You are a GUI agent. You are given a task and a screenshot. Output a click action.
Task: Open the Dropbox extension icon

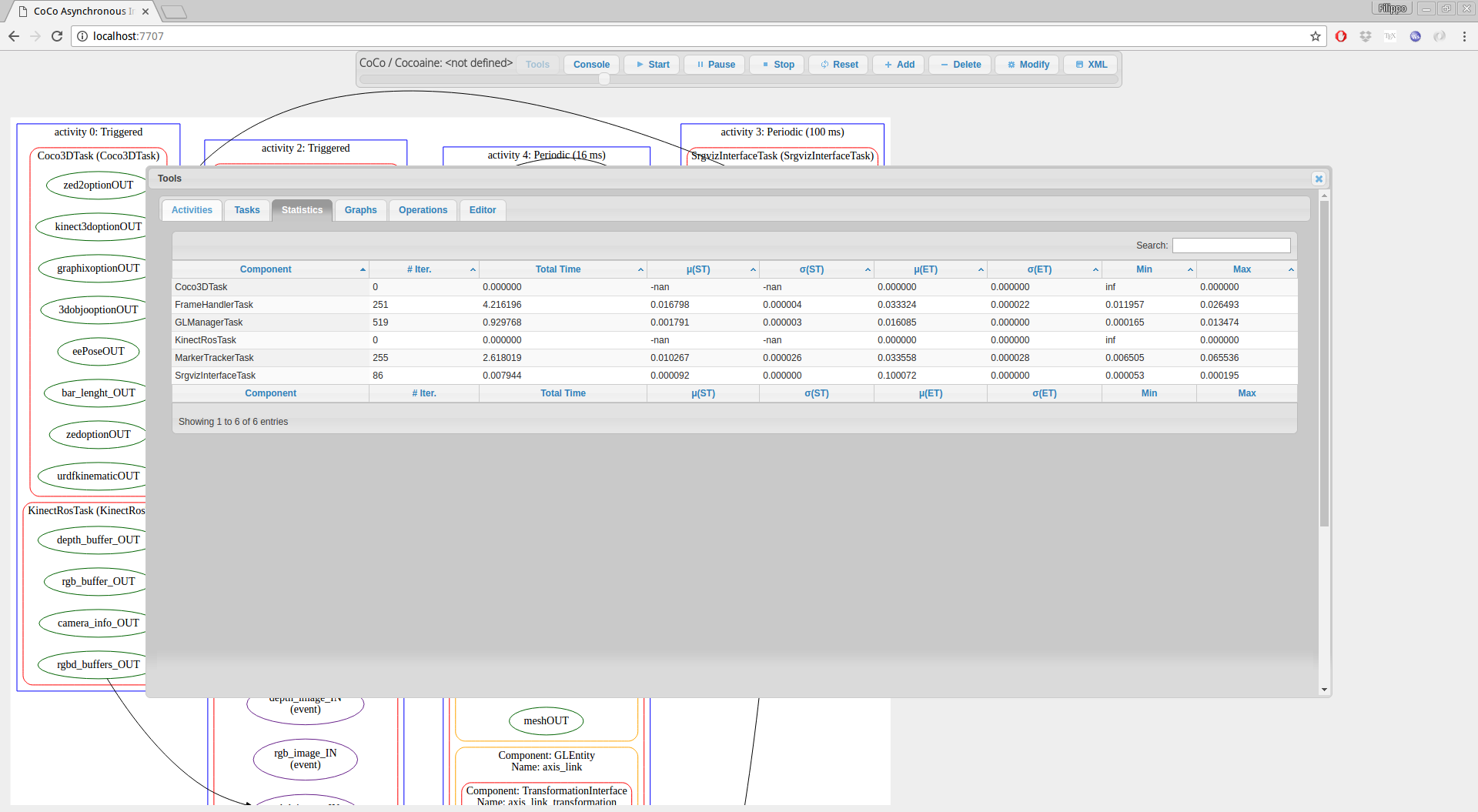point(1366,36)
